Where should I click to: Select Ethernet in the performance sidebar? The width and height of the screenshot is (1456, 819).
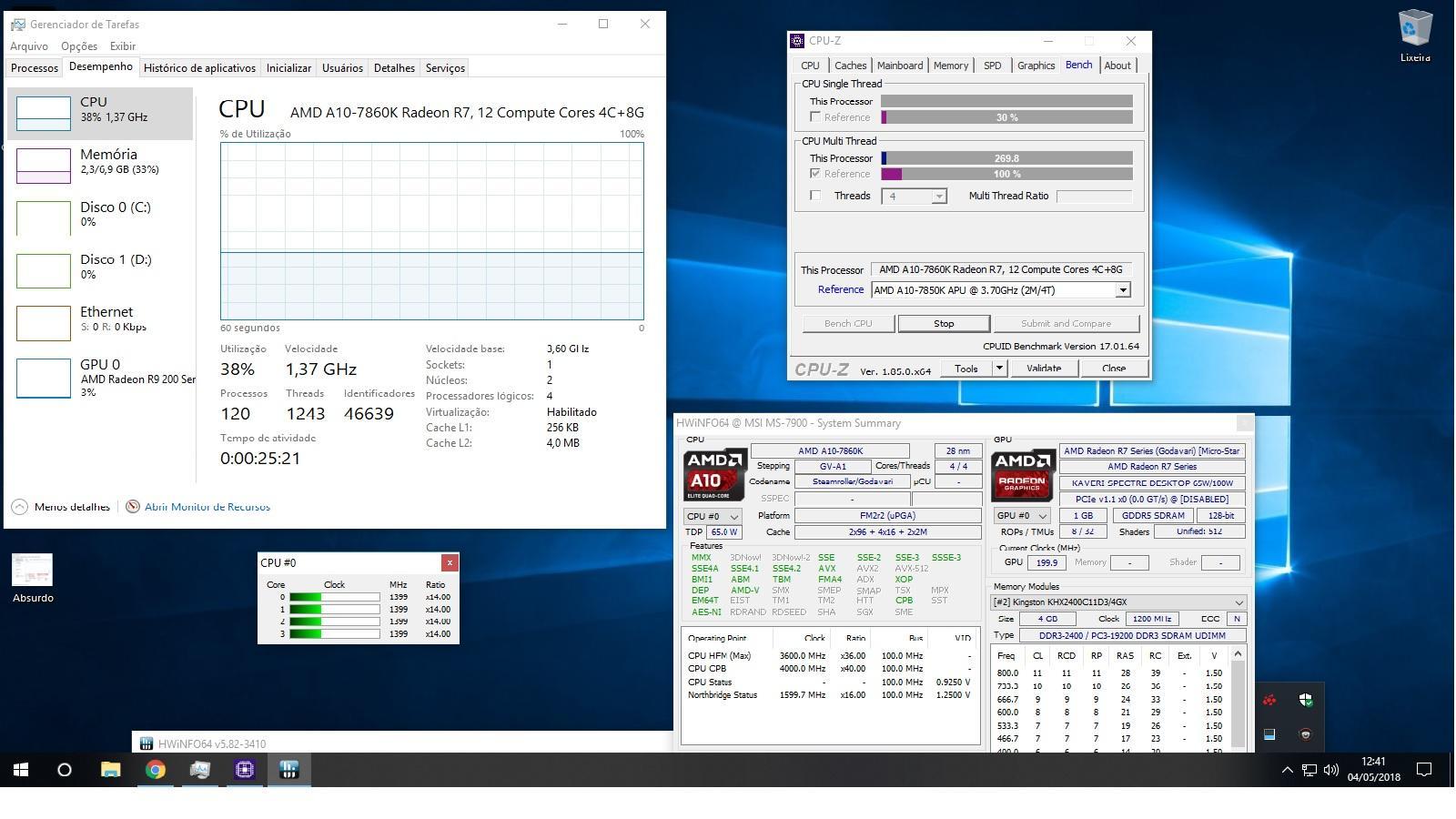click(x=100, y=322)
